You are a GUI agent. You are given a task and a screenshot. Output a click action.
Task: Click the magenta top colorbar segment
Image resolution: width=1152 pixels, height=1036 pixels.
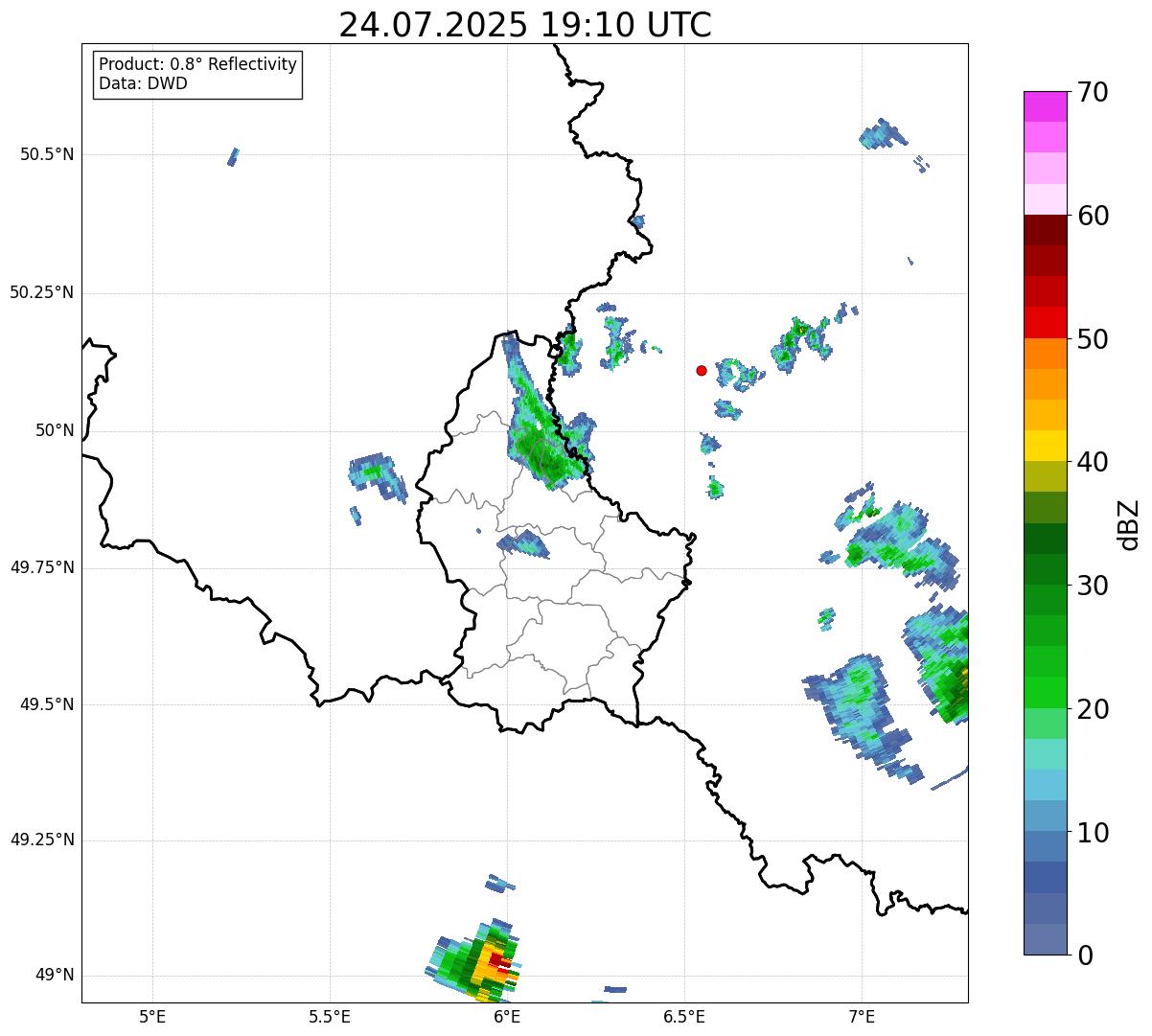pos(1045,106)
